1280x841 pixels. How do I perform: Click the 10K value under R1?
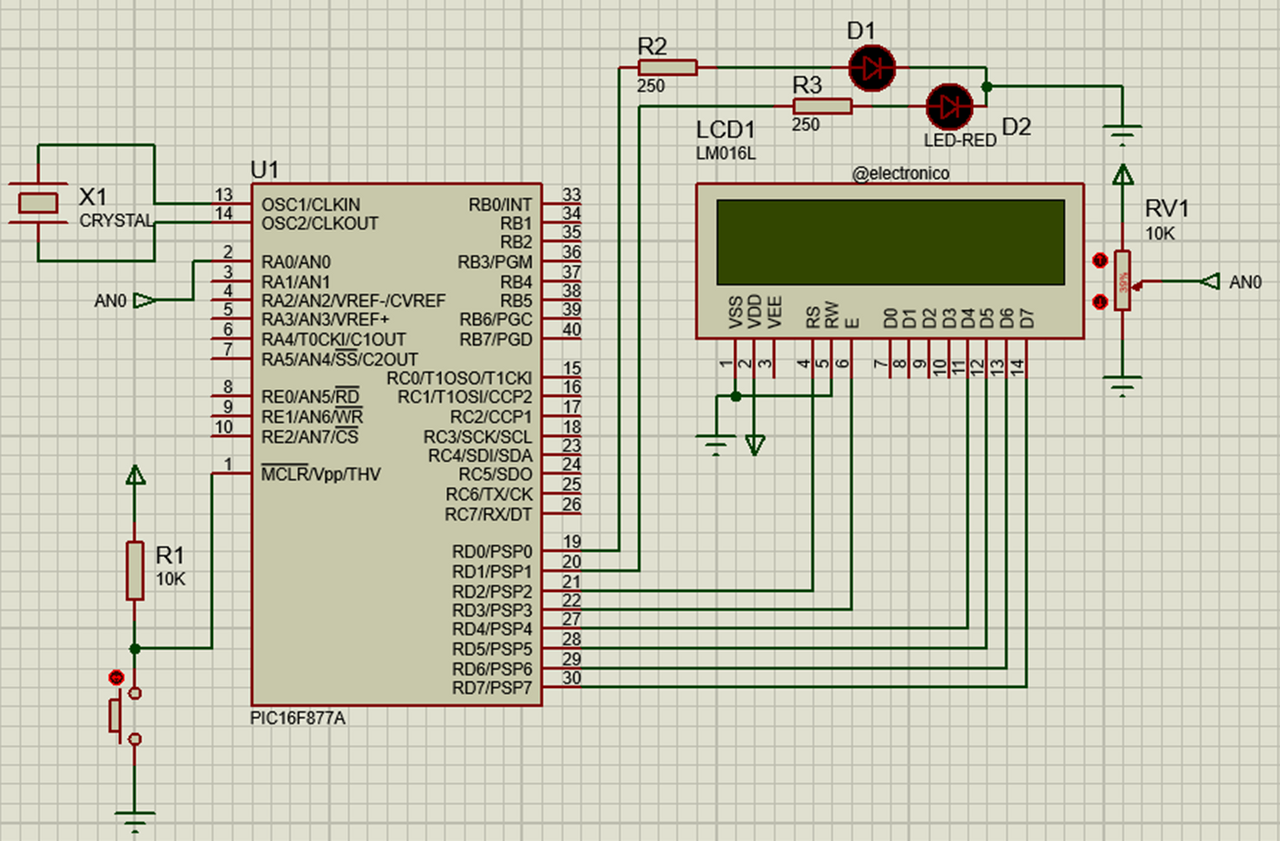pos(170,579)
